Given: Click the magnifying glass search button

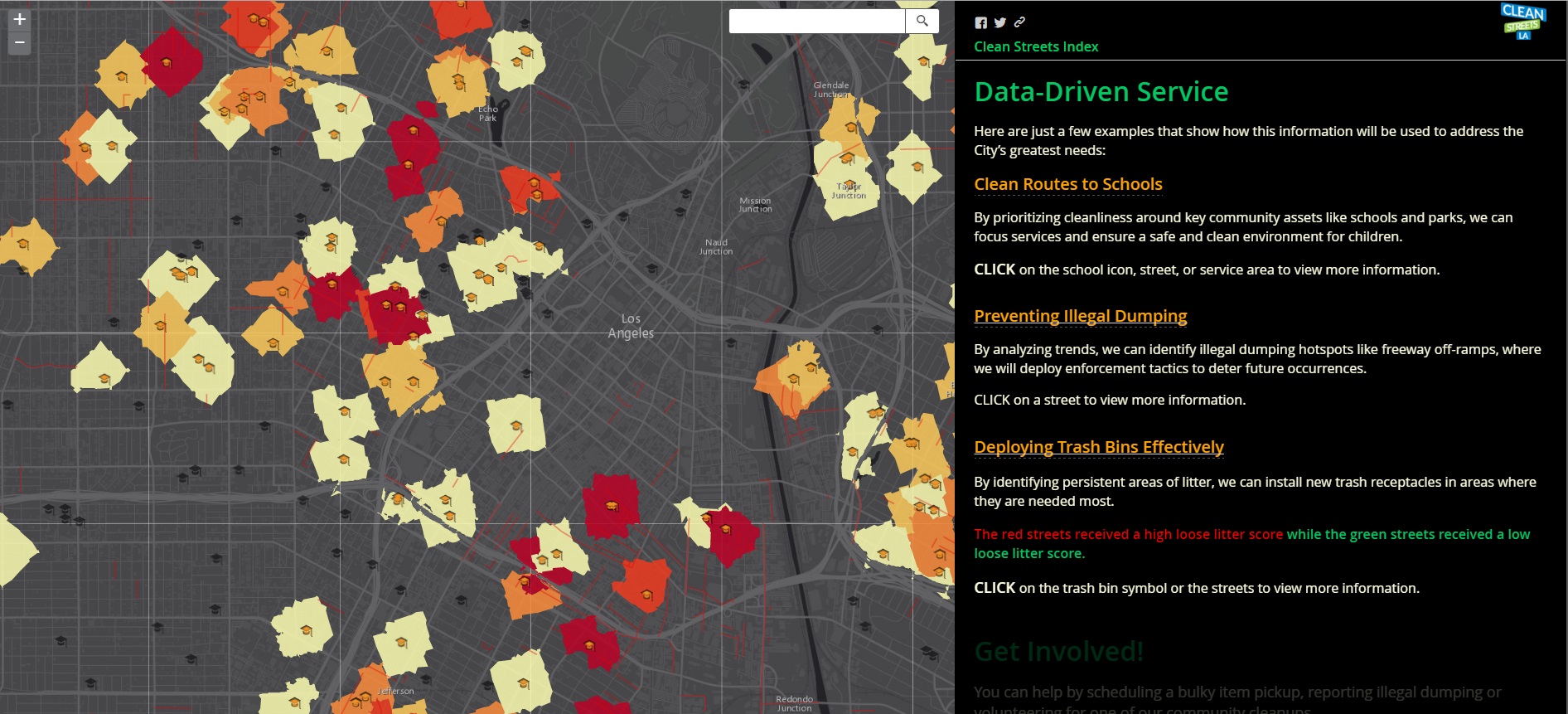Looking at the screenshot, I should pyautogui.click(x=922, y=22).
